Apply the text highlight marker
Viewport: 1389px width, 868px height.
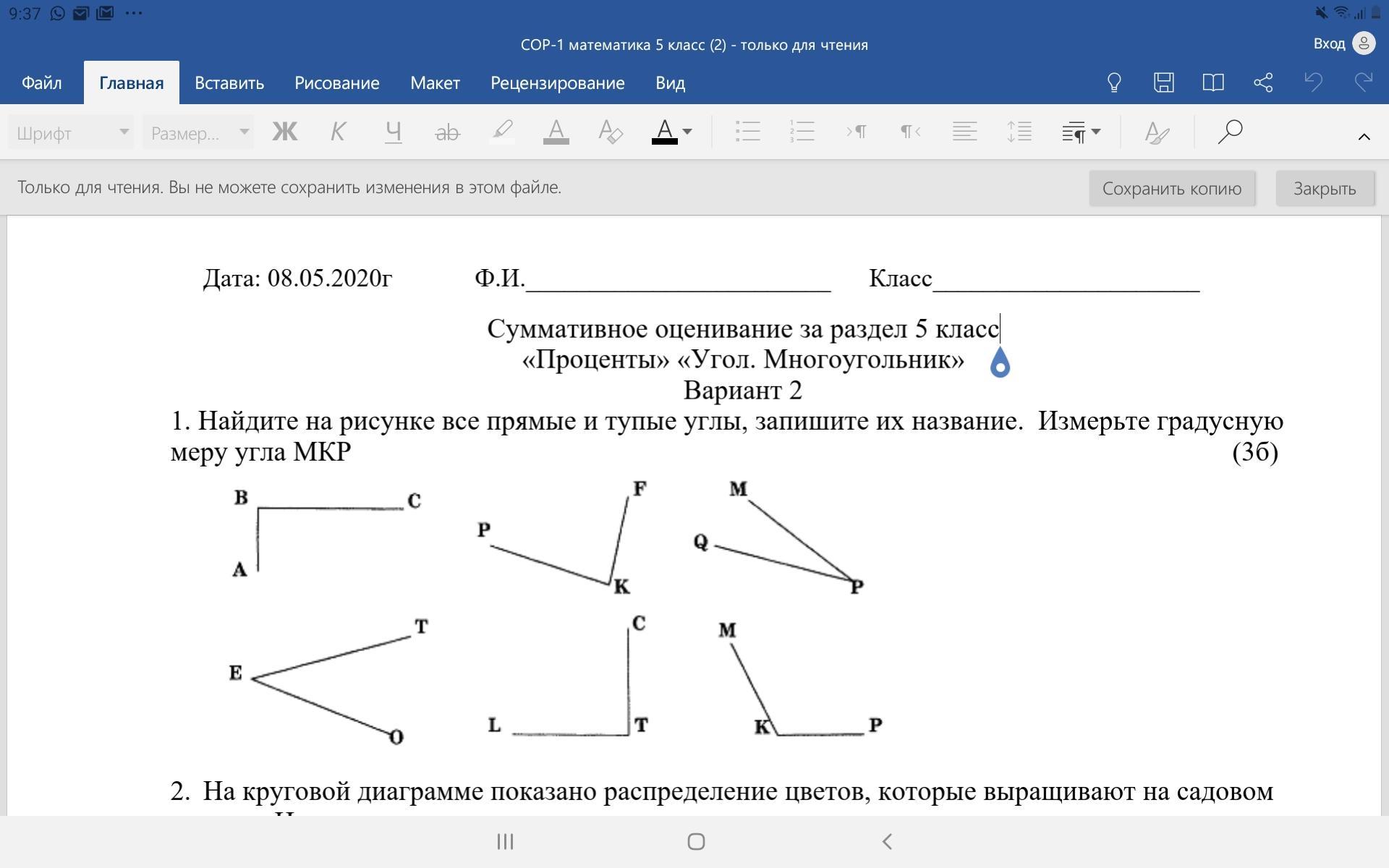point(502,132)
